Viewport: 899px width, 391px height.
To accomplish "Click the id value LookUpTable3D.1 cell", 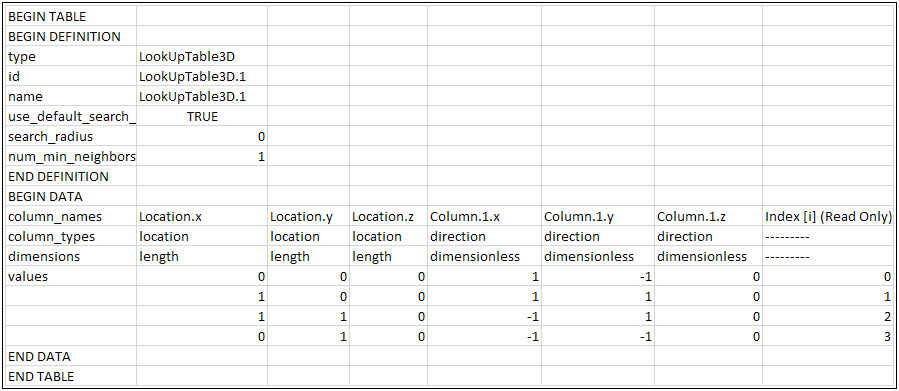I will [x=202, y=76].
